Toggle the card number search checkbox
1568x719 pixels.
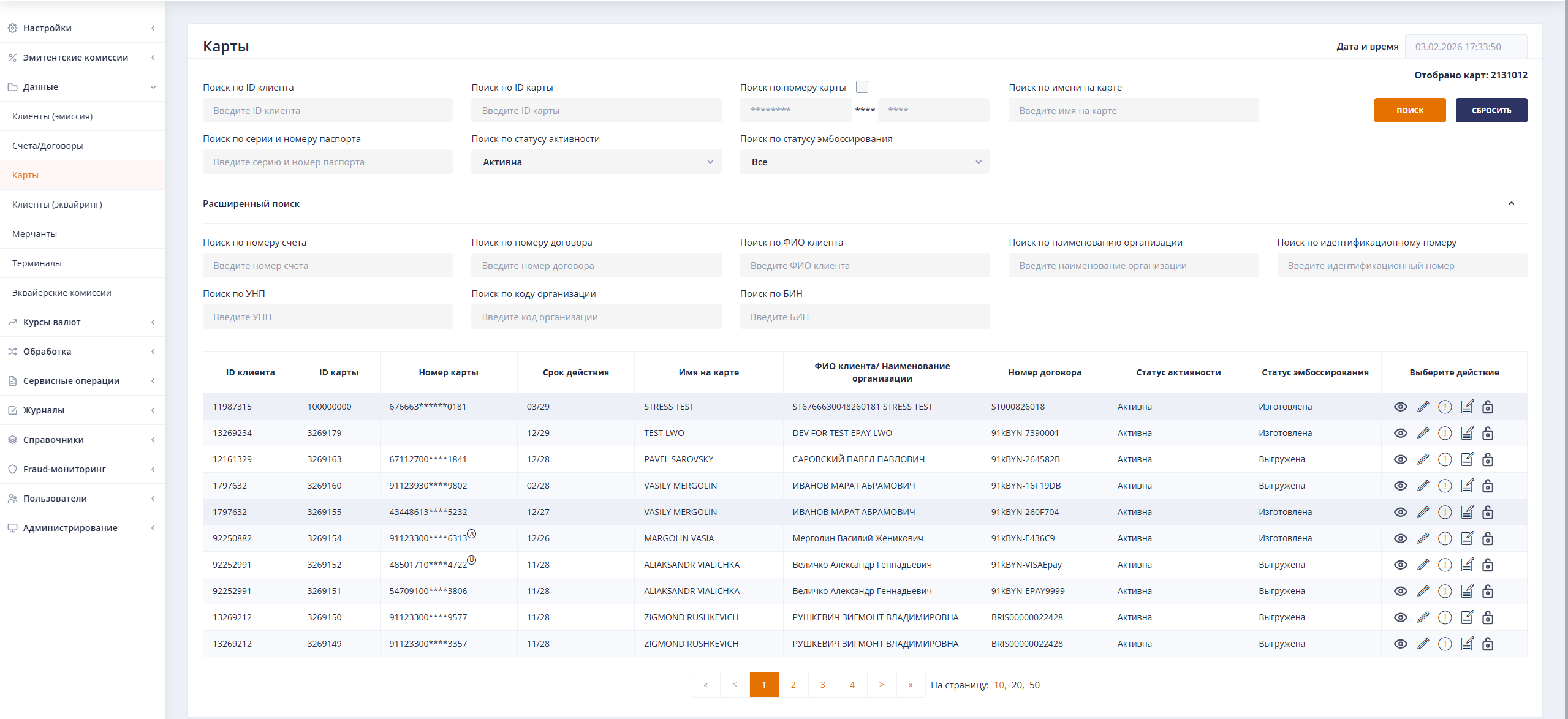(x=862, y=87)
